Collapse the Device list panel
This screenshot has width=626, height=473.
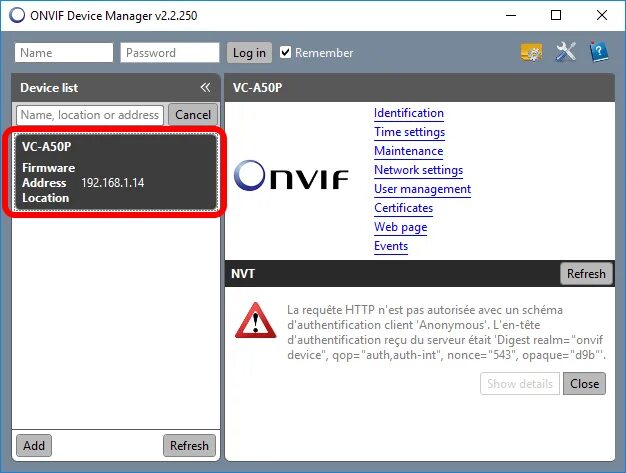click(x=205, y=87)
